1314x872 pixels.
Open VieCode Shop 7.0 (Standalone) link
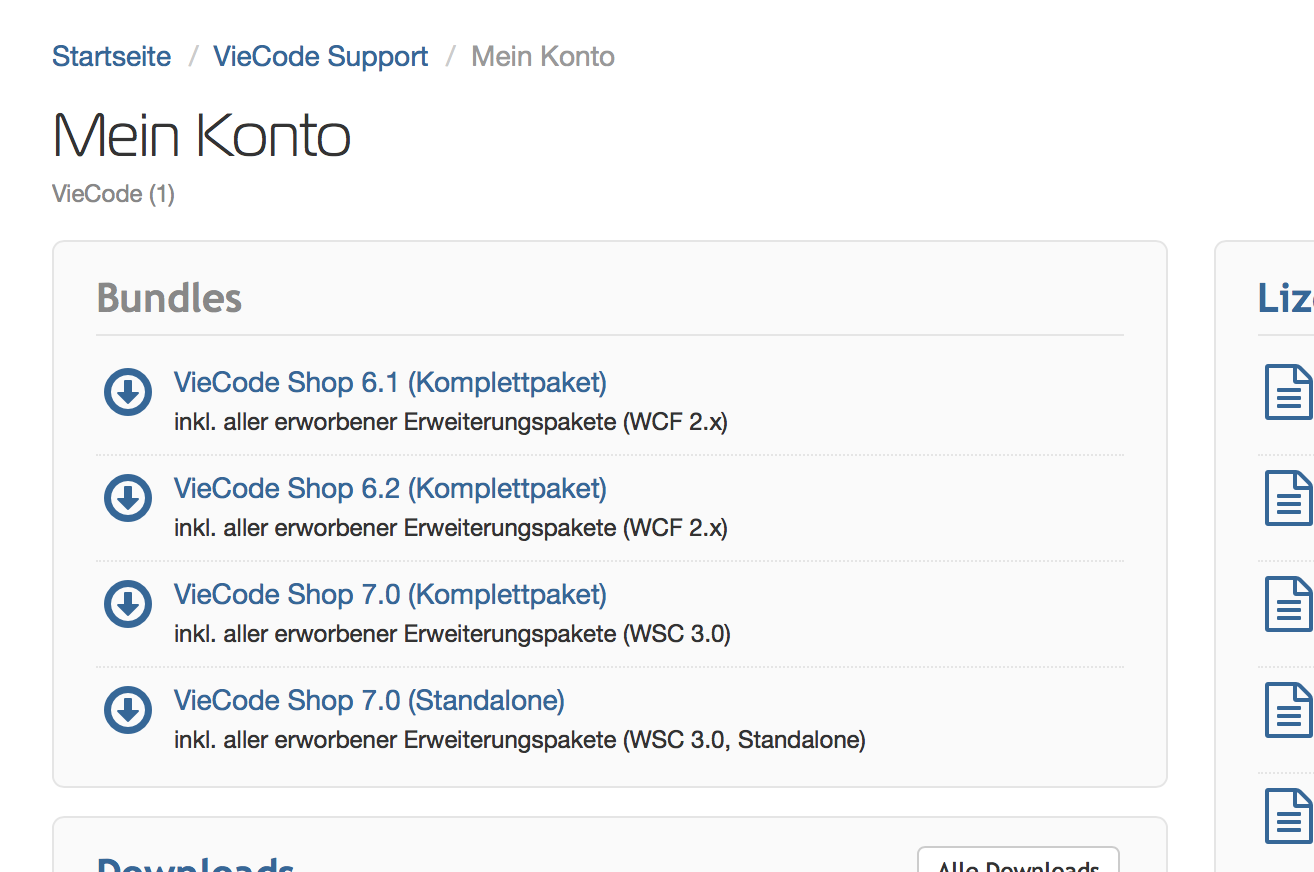point(369,701)
